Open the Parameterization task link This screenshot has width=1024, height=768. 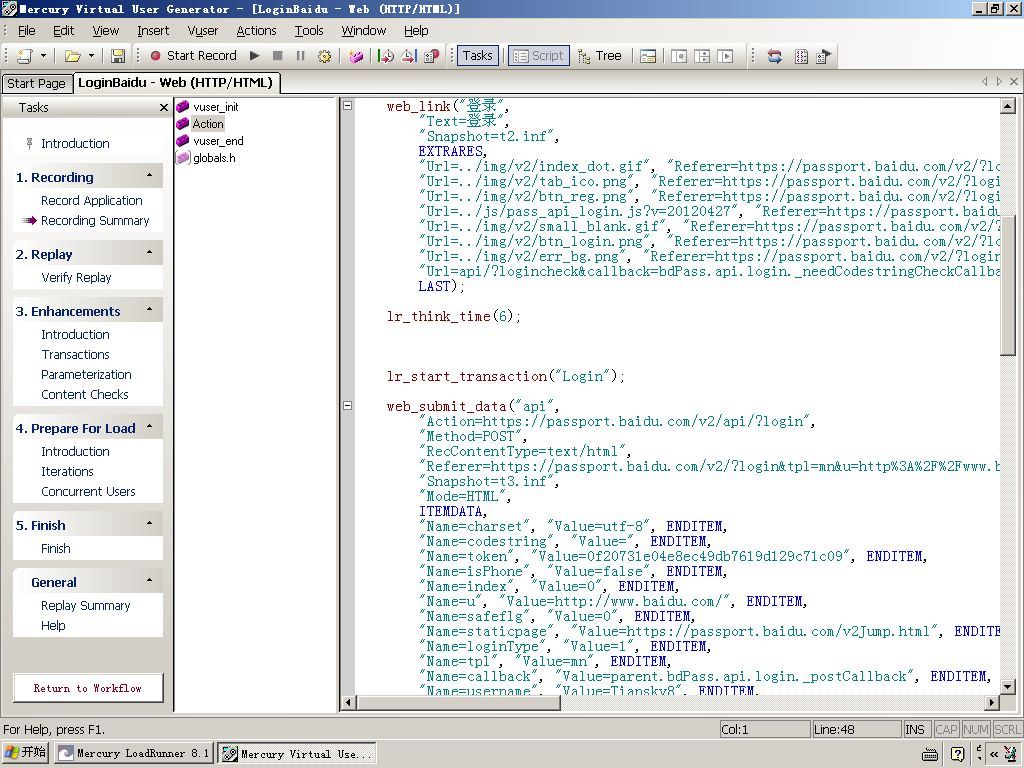[x=86, y=374]
